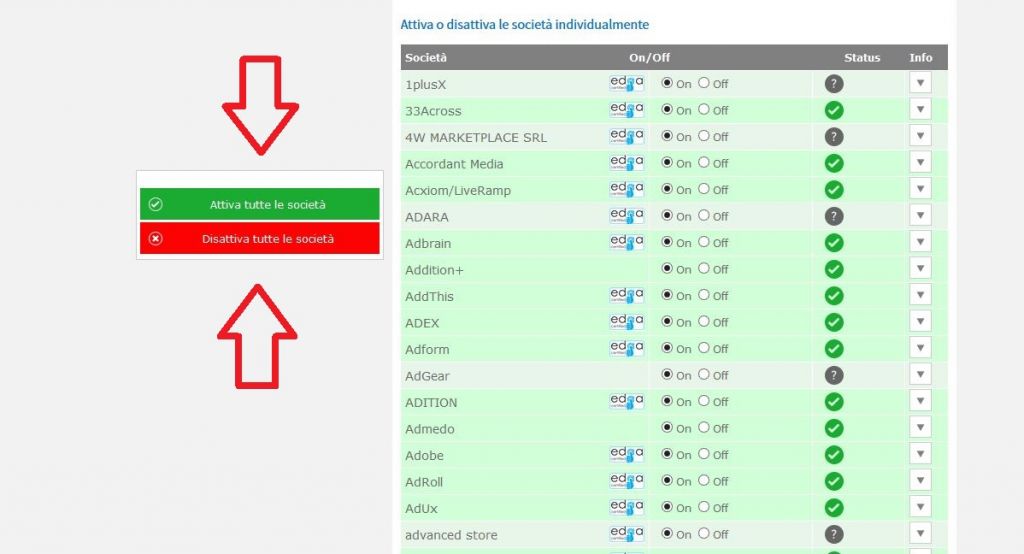Image resolution: width=1024 pixels, height=554 pixels.
Task: Click the Status column header
Action: (861, 58)
